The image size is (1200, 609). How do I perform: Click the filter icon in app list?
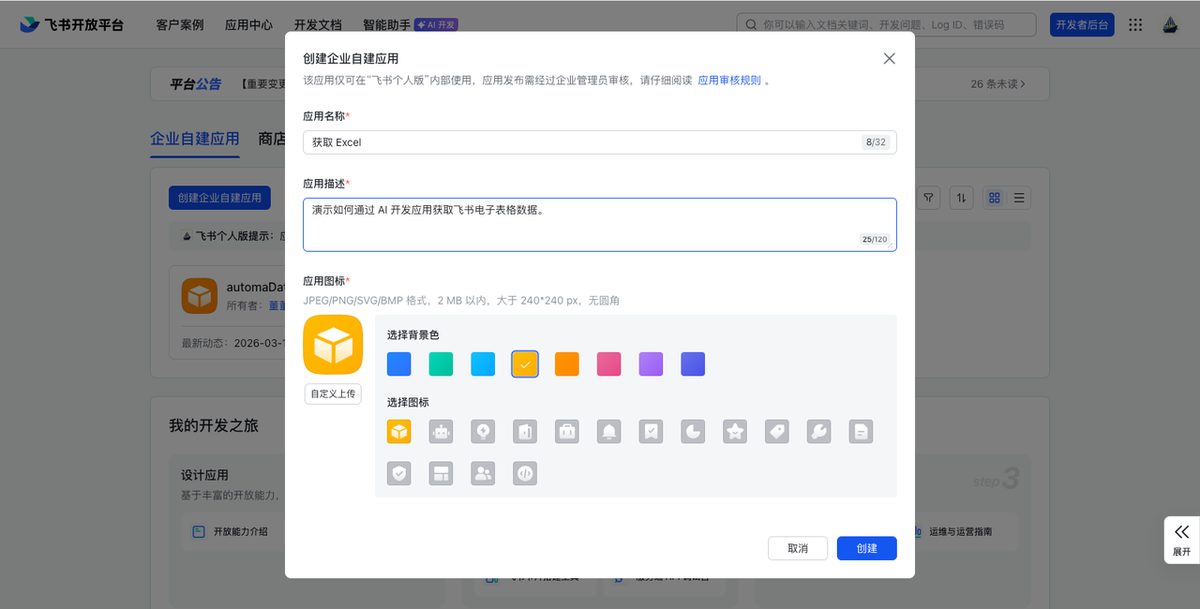point(928,198)
